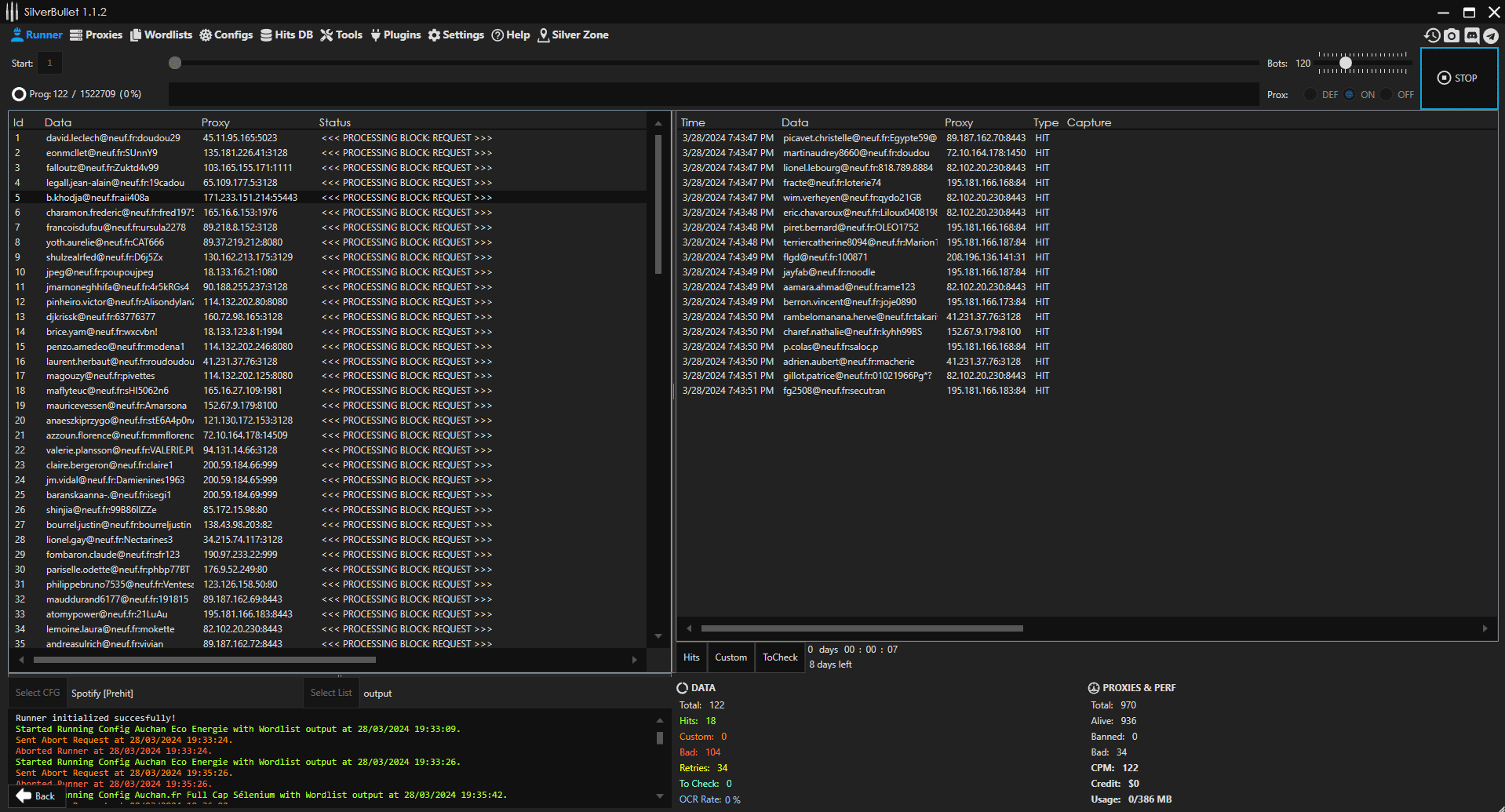Viewport: 1505px width, 812px height.
Task: Switch to the Custom tab
Action: [x=731, y=657]
